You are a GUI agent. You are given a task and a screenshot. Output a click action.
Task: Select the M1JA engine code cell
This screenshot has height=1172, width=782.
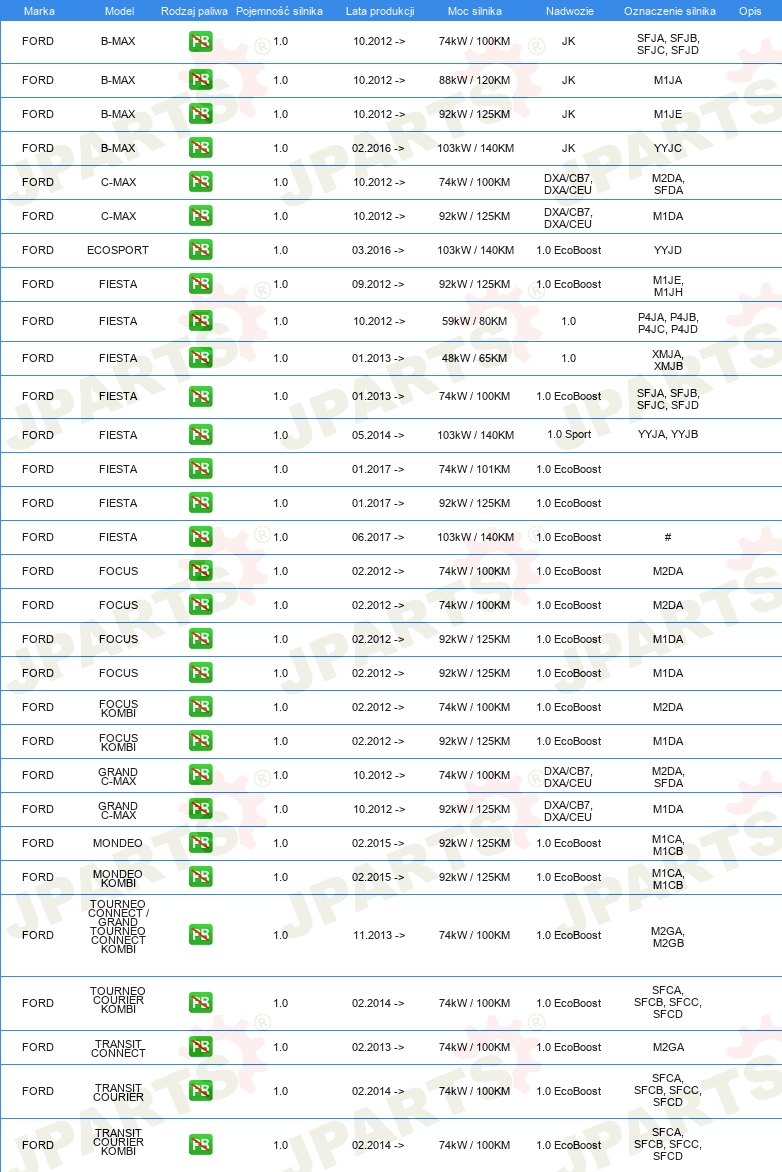[668, 81]
